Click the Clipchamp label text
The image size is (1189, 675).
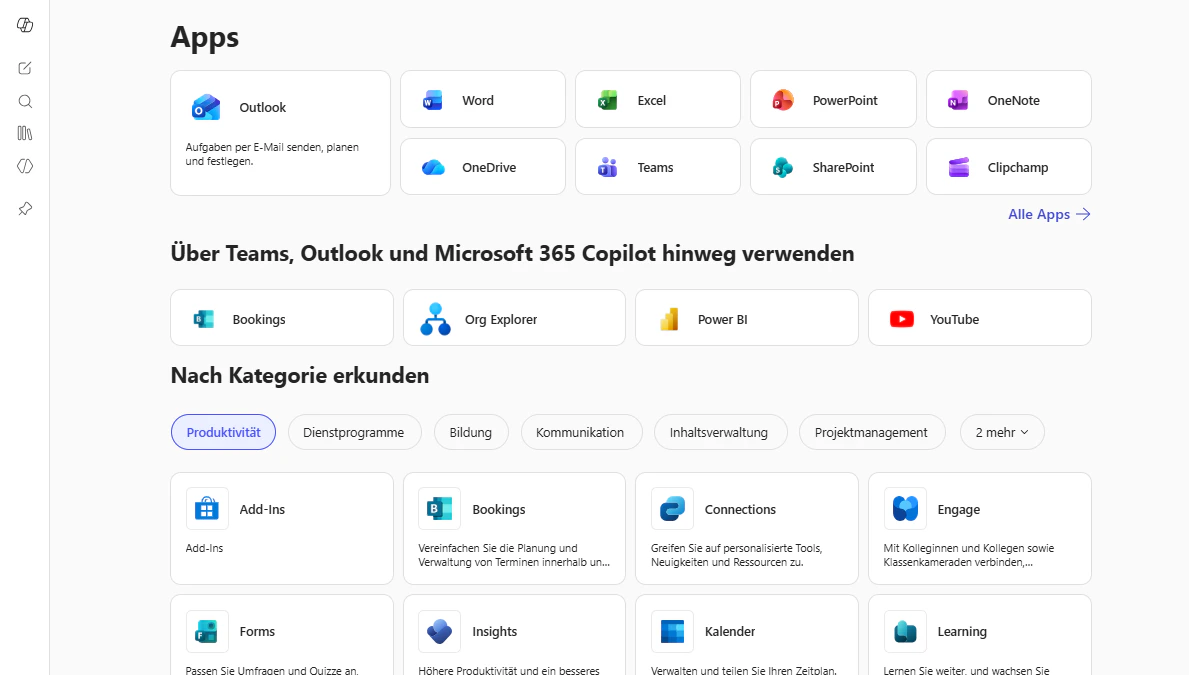[1018, 168]
